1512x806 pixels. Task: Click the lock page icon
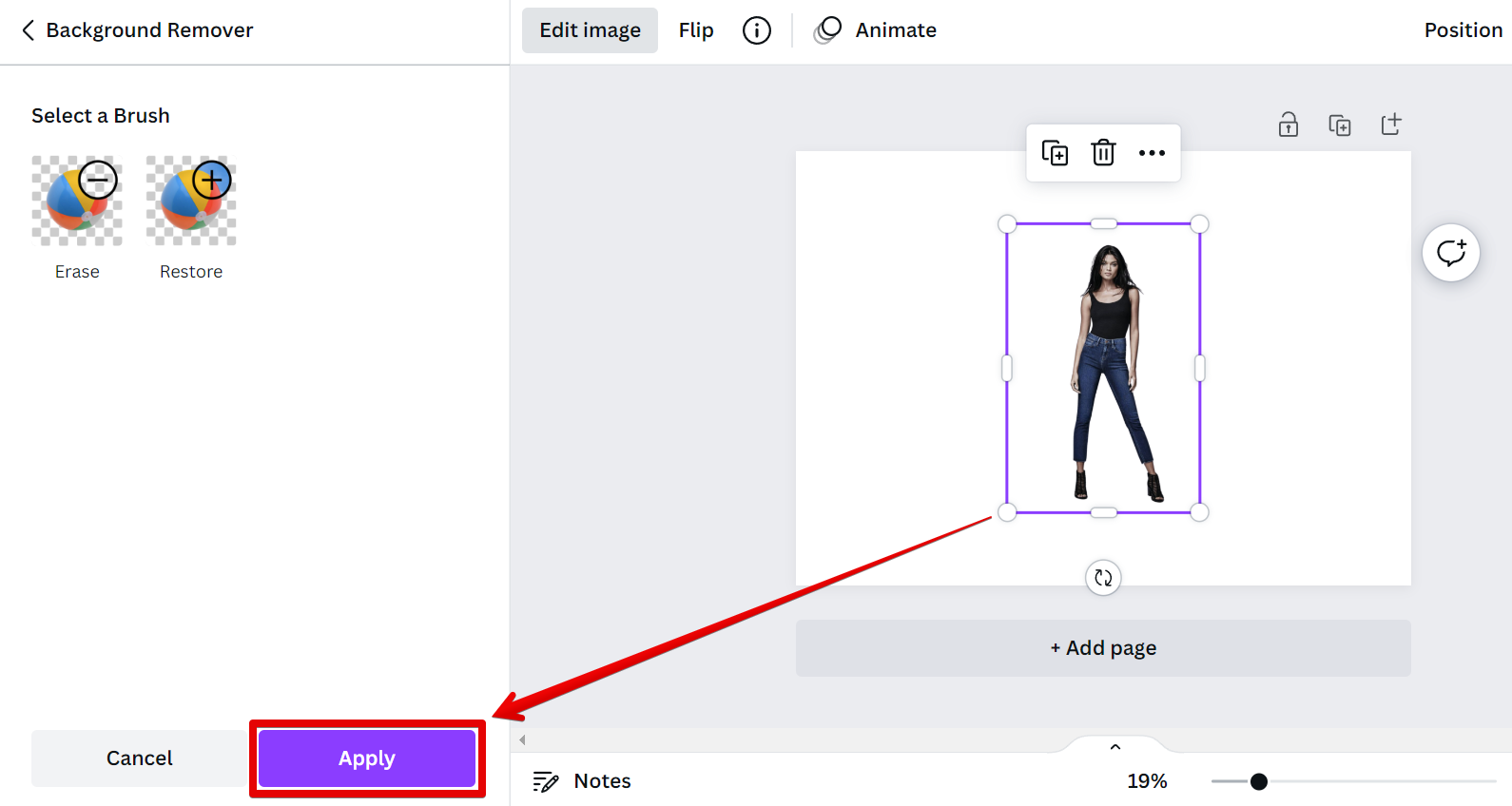click(x=1289, y=125)
